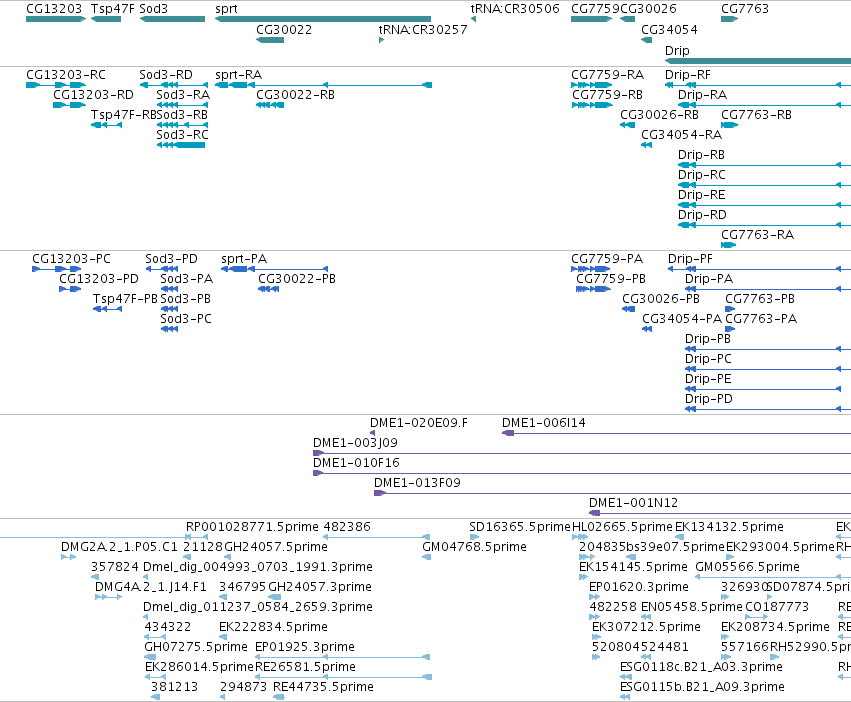The height and width of the screenshot is (702, 851).
Task: Select protein CG13203-PC
Action: tap(71, 259)
